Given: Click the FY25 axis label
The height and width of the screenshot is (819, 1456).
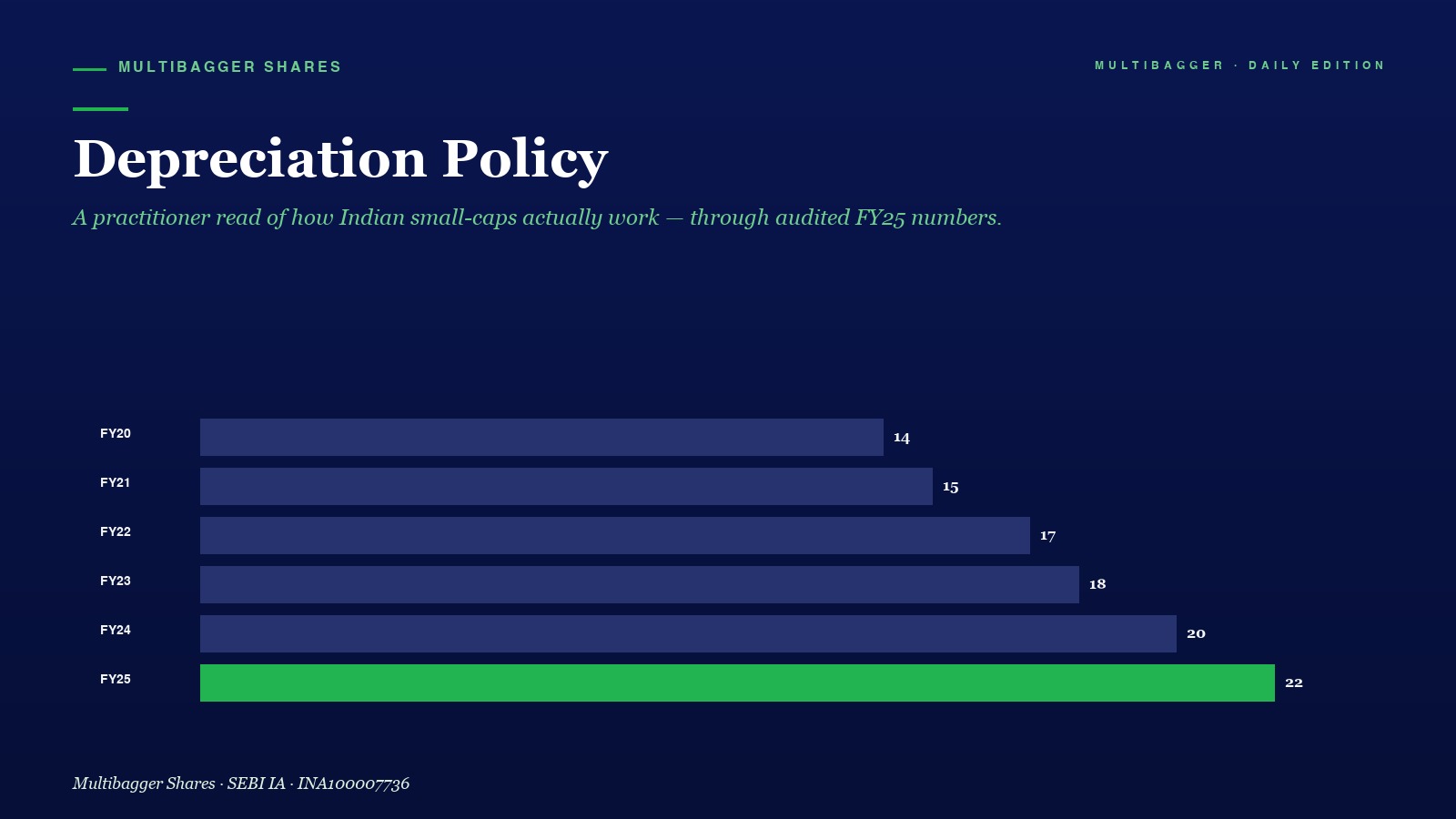Looking at the screenshot, I should (x=116, y=679).
